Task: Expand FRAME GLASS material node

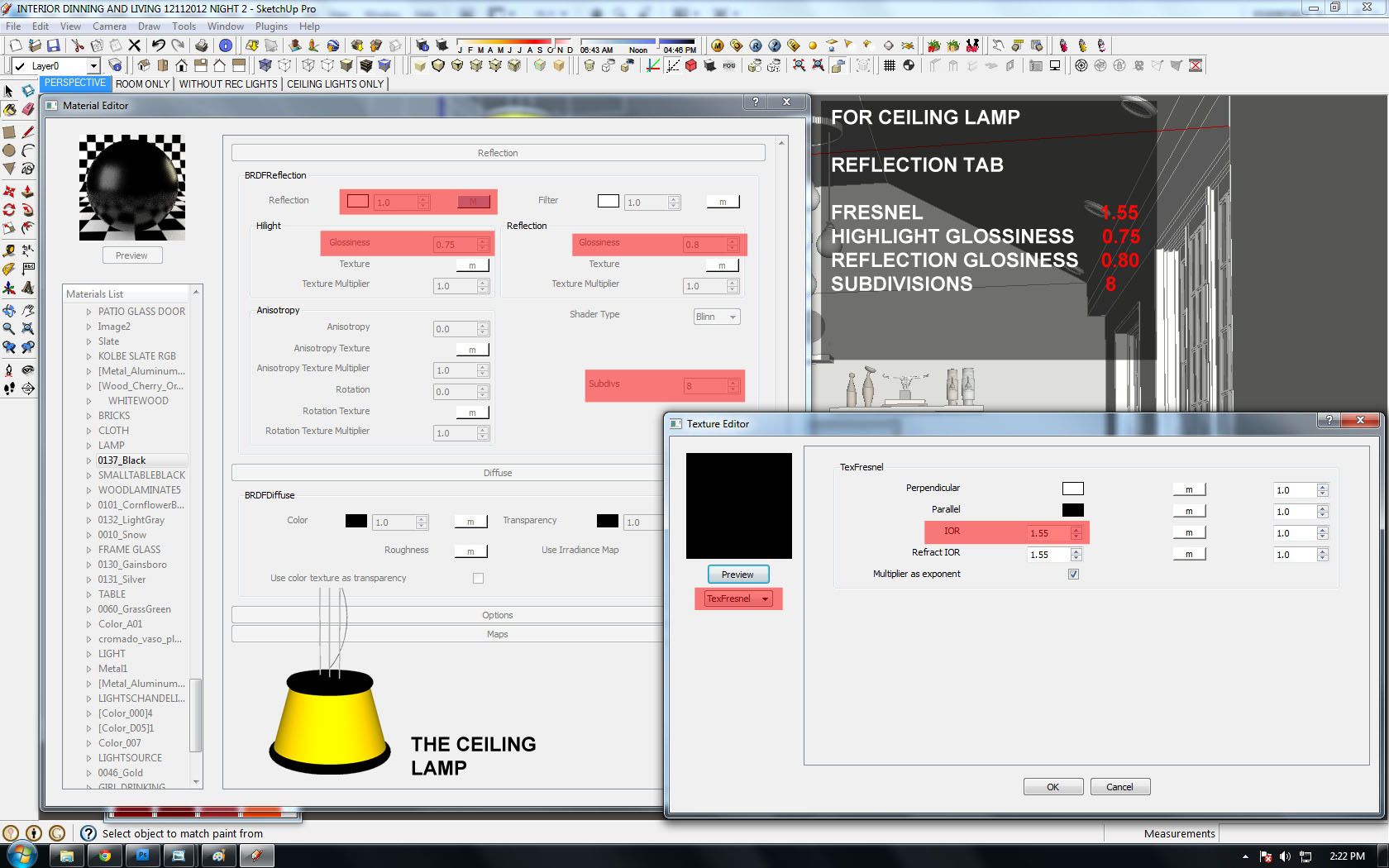Action: [88, 550]
